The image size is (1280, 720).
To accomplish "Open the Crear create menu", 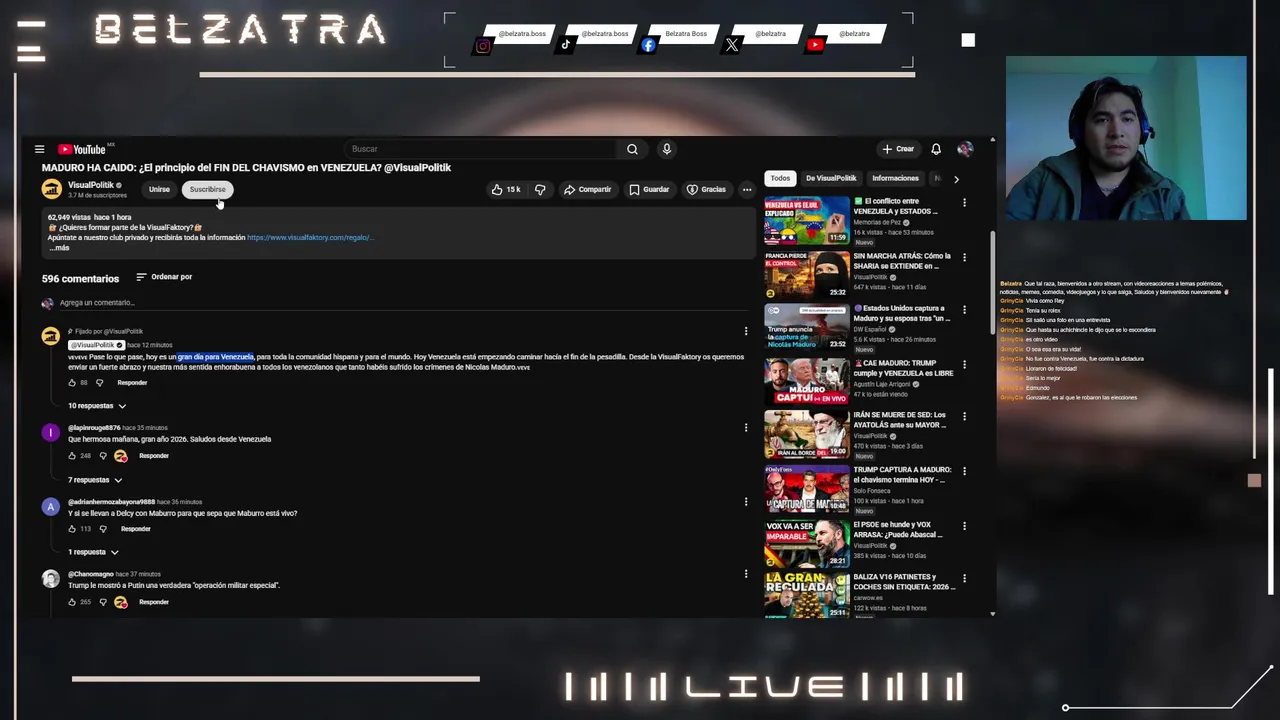I will [898, 149].
